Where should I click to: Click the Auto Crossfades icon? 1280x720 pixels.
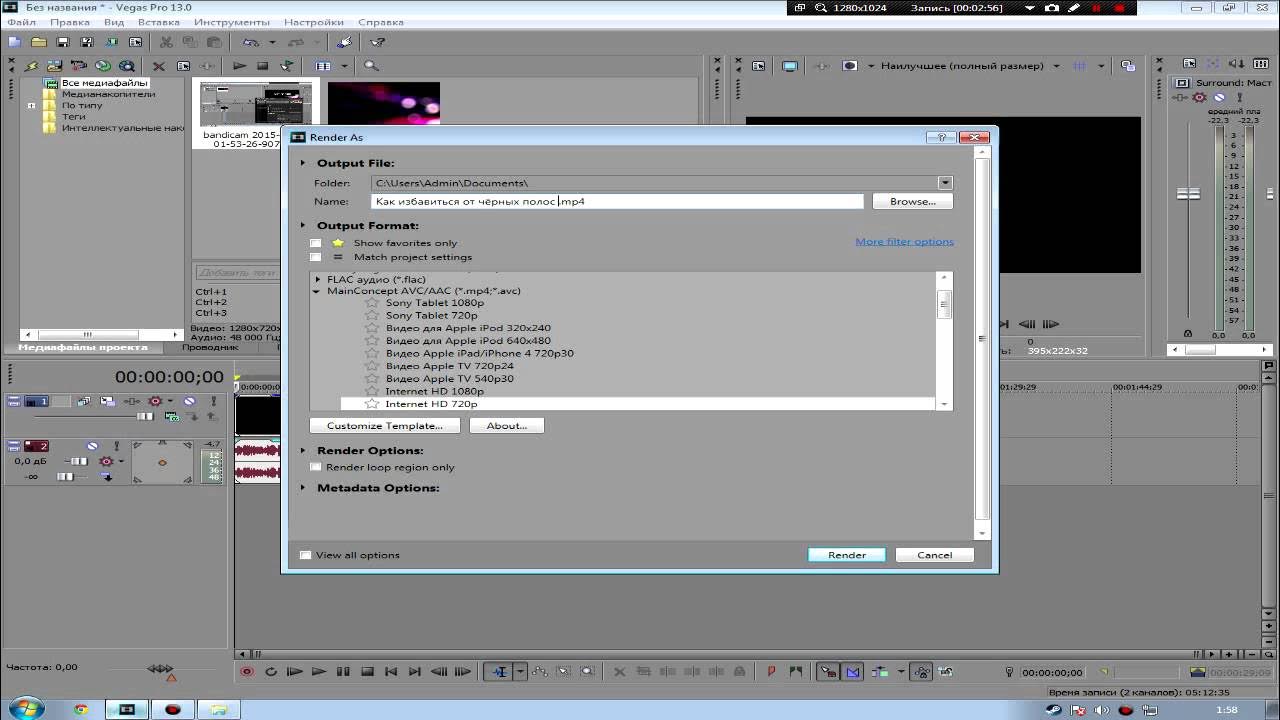852,672
